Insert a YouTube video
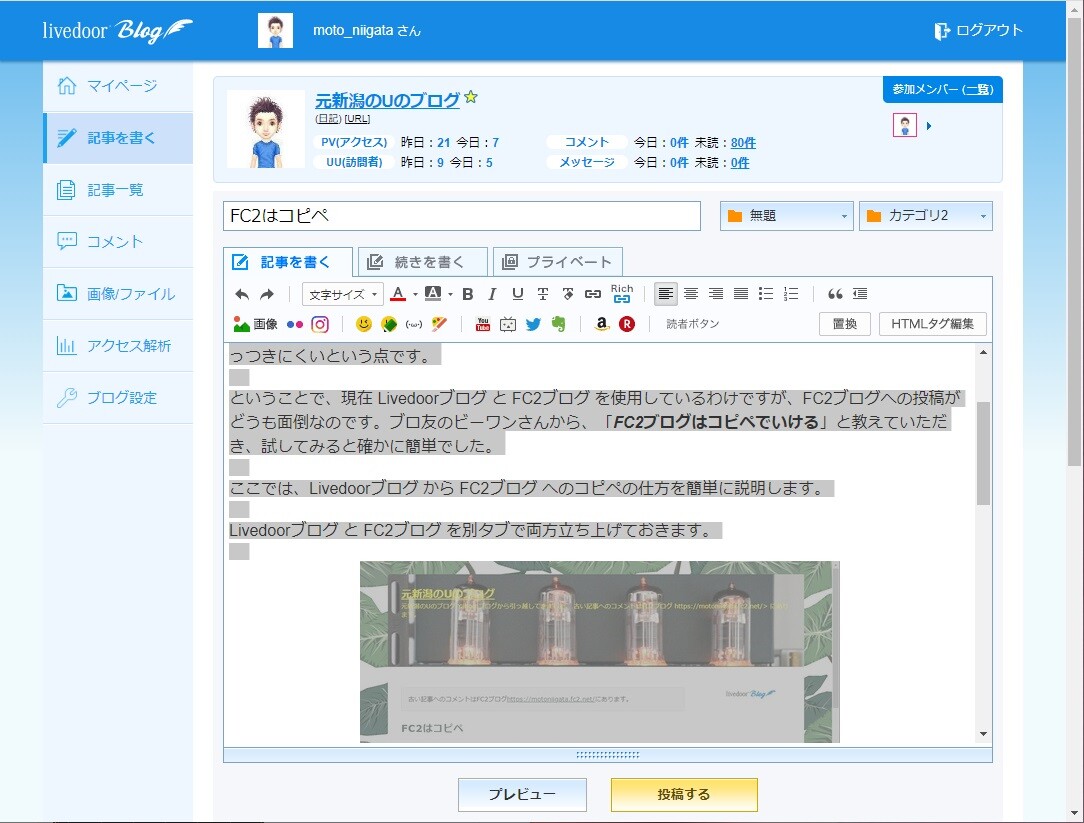Image resolution: width=1084 pixels, height=823 pixels. tap(483, 324)
